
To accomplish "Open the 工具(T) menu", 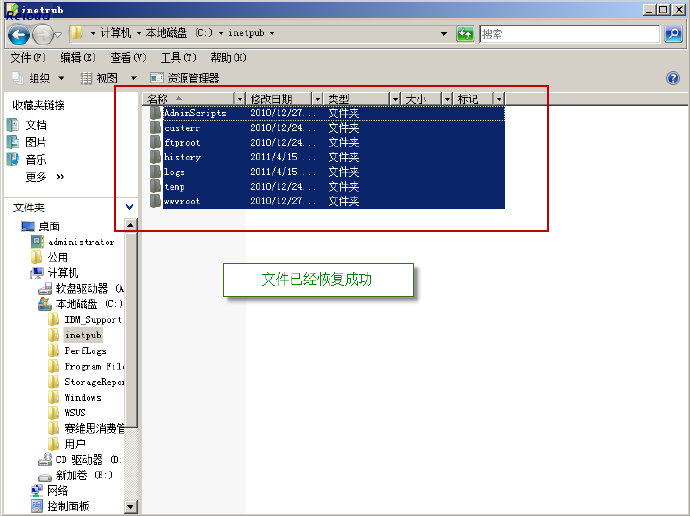I will point(178,58).
